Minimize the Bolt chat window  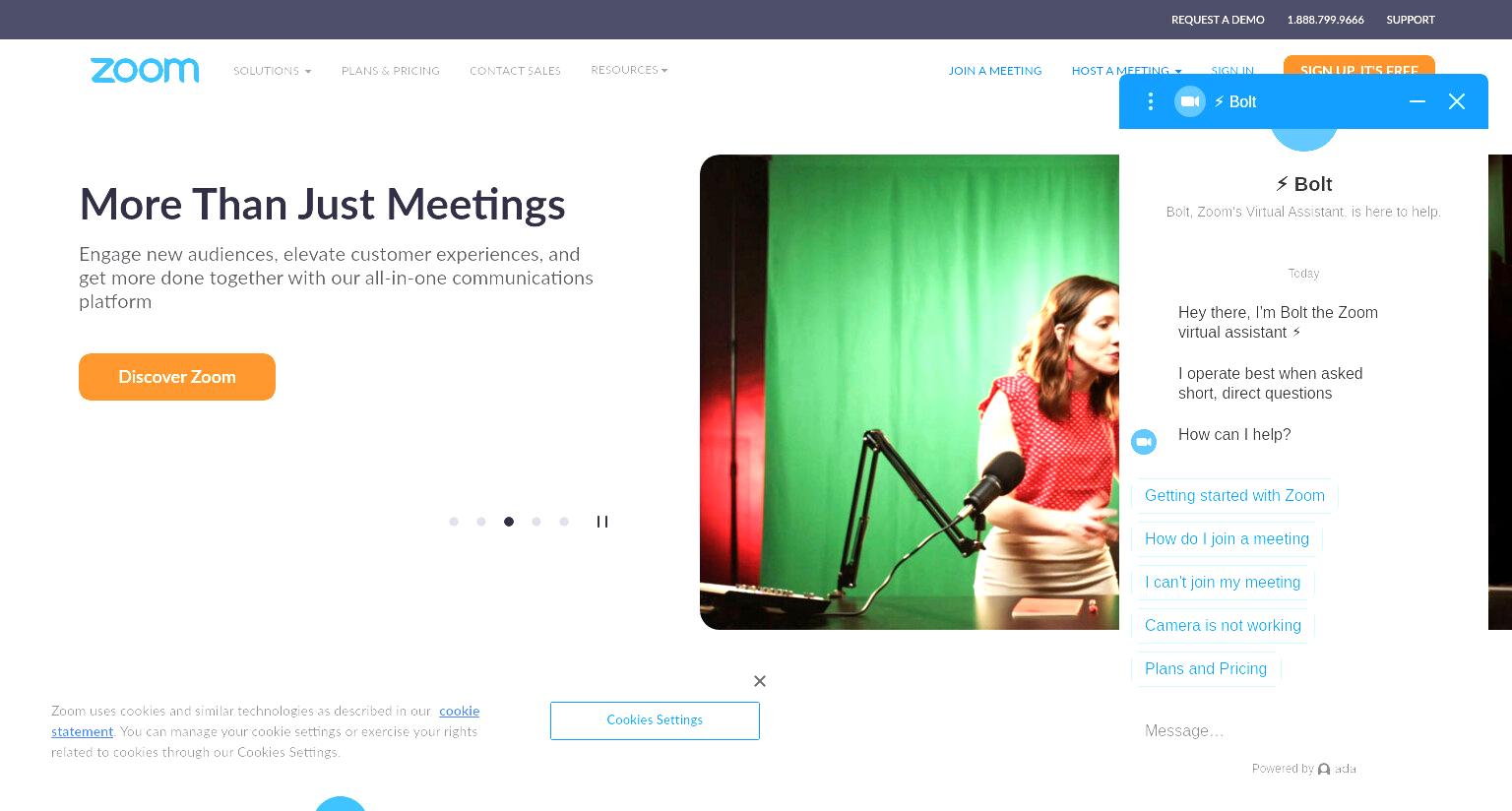(1417, 101)
